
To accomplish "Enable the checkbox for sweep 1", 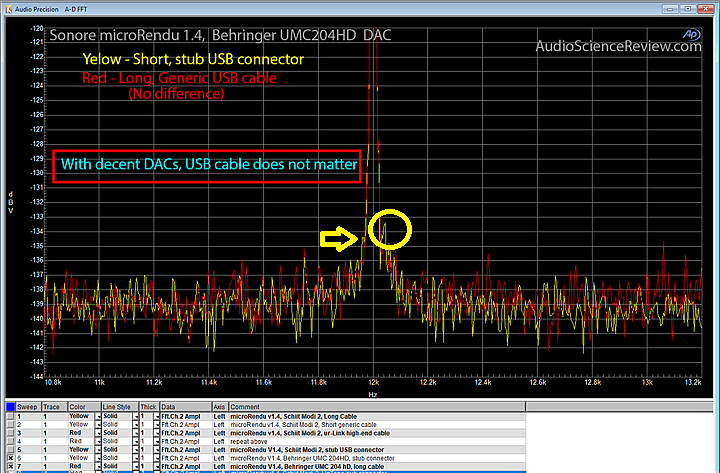I will [x=10, y=417].
